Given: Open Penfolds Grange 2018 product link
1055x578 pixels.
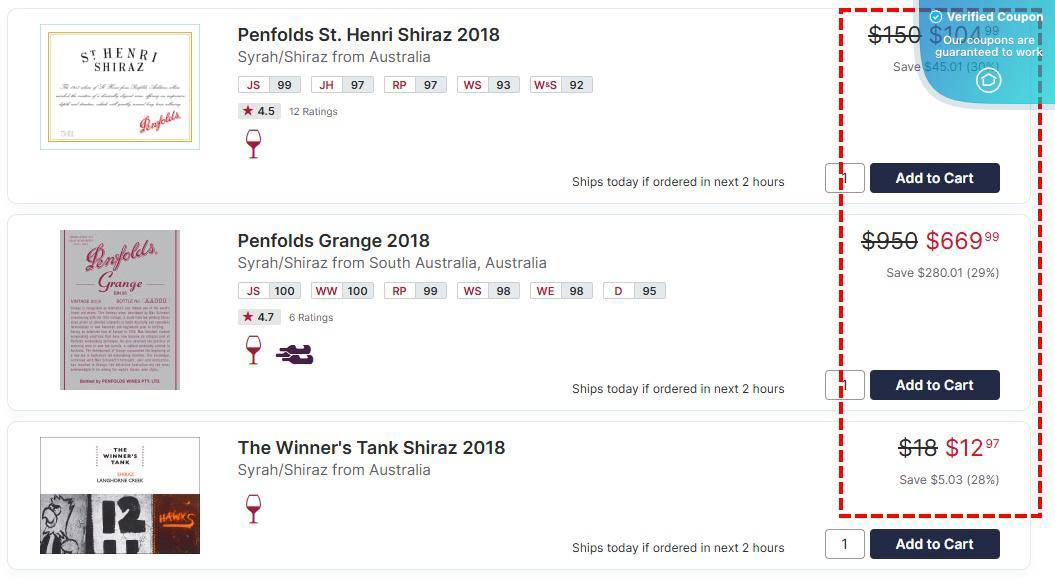Looking at the screenshot, I should coord(333,241).
